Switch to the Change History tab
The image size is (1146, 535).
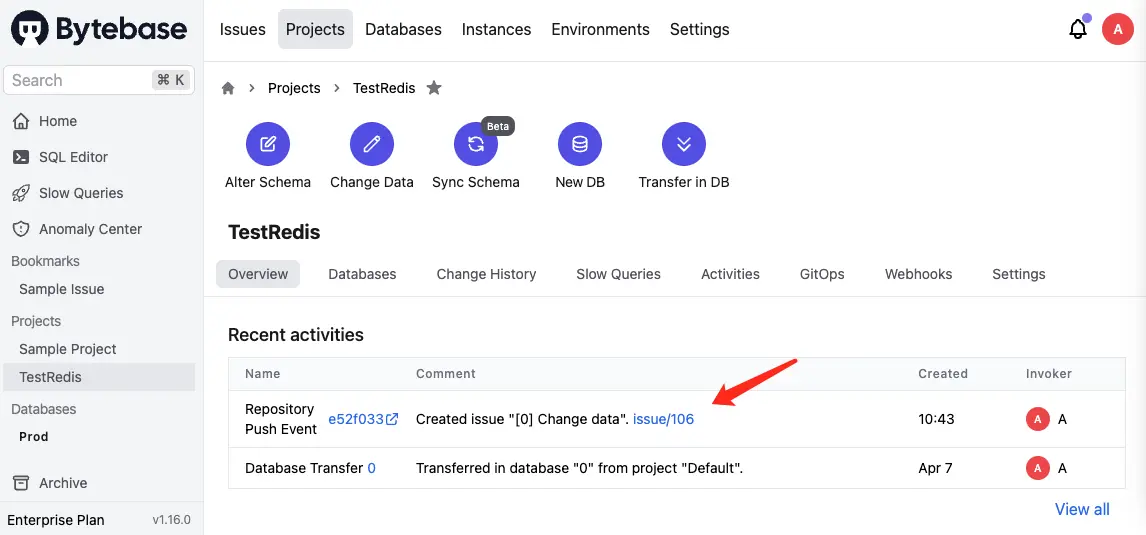tap(486, 274)
